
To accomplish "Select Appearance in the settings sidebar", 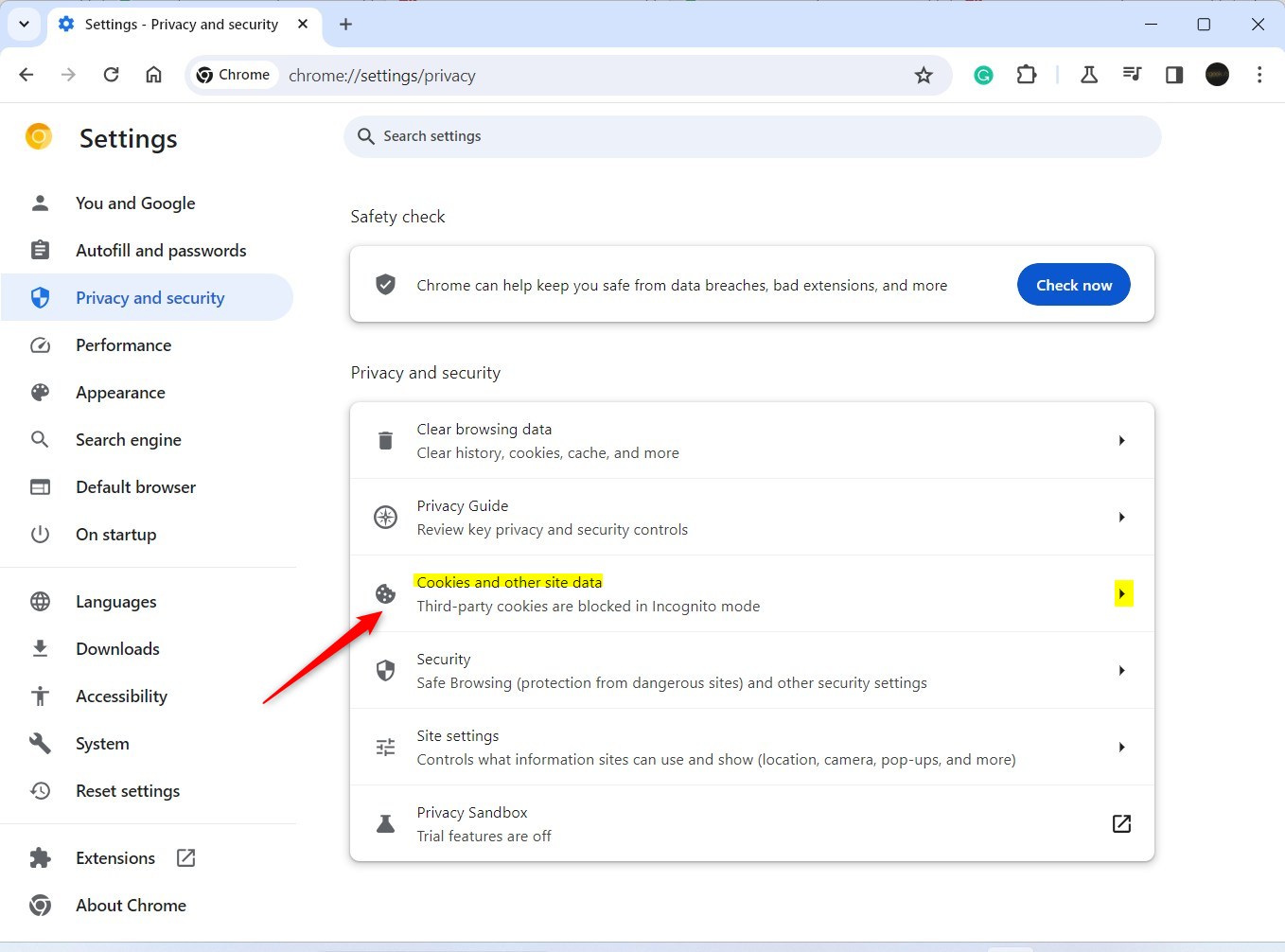I will (120, 392).
